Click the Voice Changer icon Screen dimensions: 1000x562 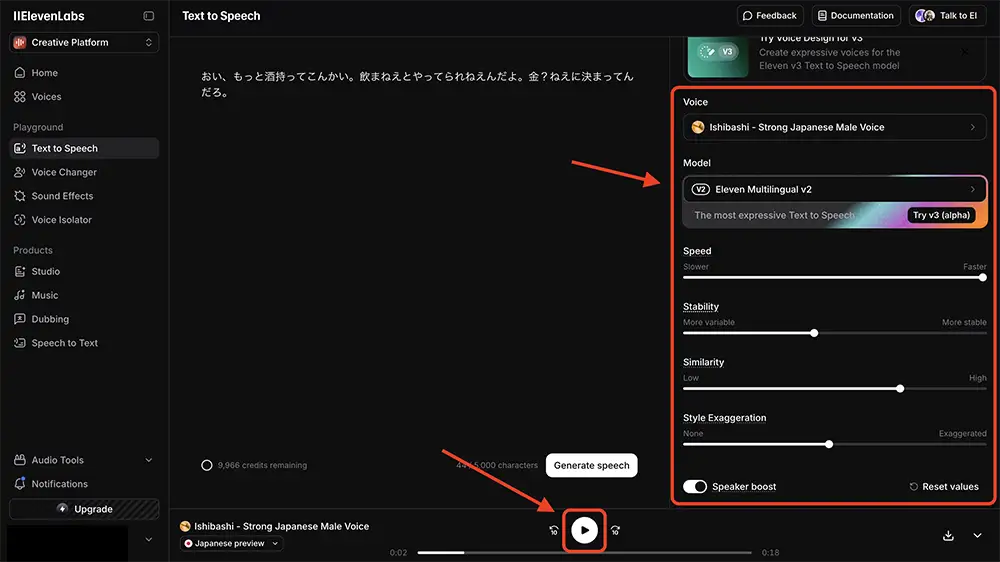(x=20, y=172)
